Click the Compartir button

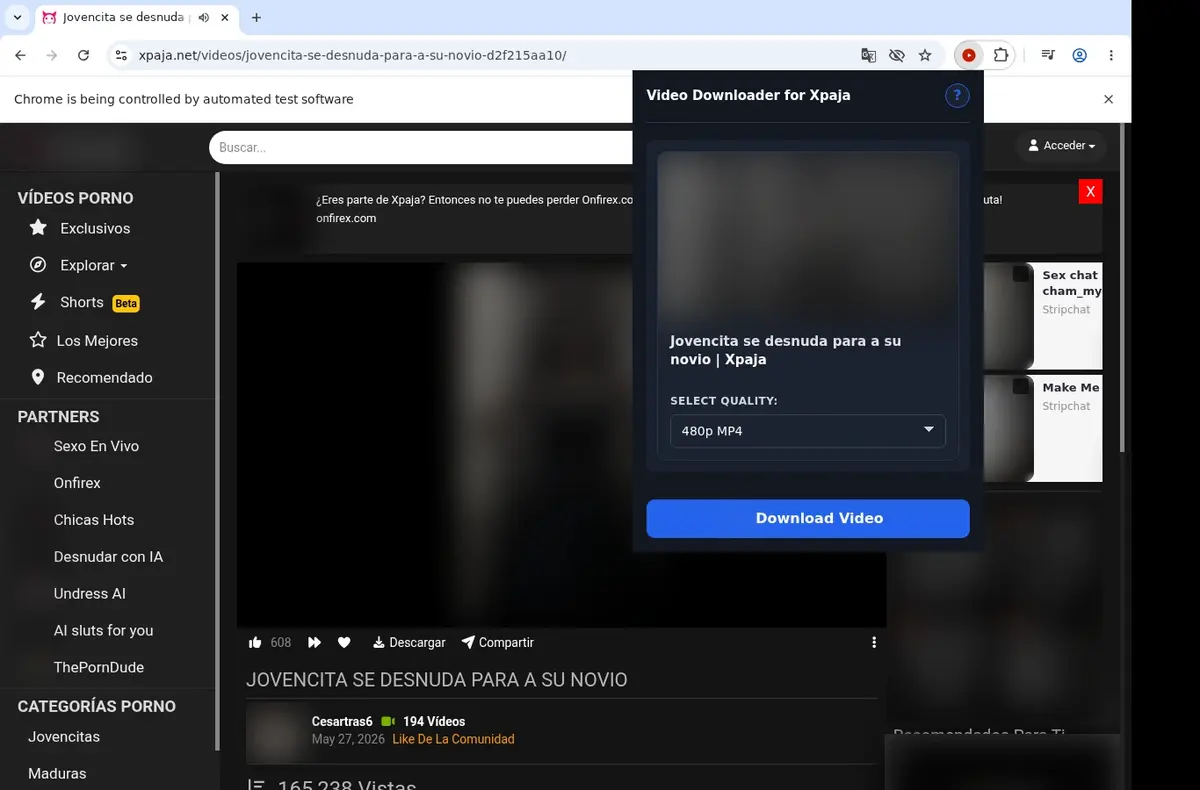pyautogui.click(x=498, y=642)
